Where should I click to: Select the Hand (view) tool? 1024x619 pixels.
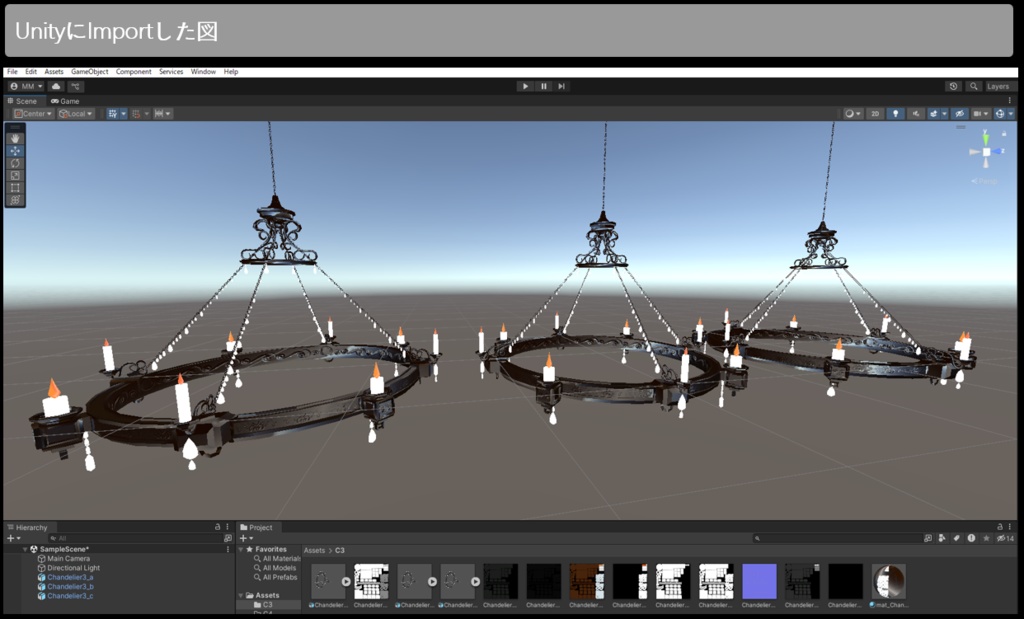click(x=15, y=138)
